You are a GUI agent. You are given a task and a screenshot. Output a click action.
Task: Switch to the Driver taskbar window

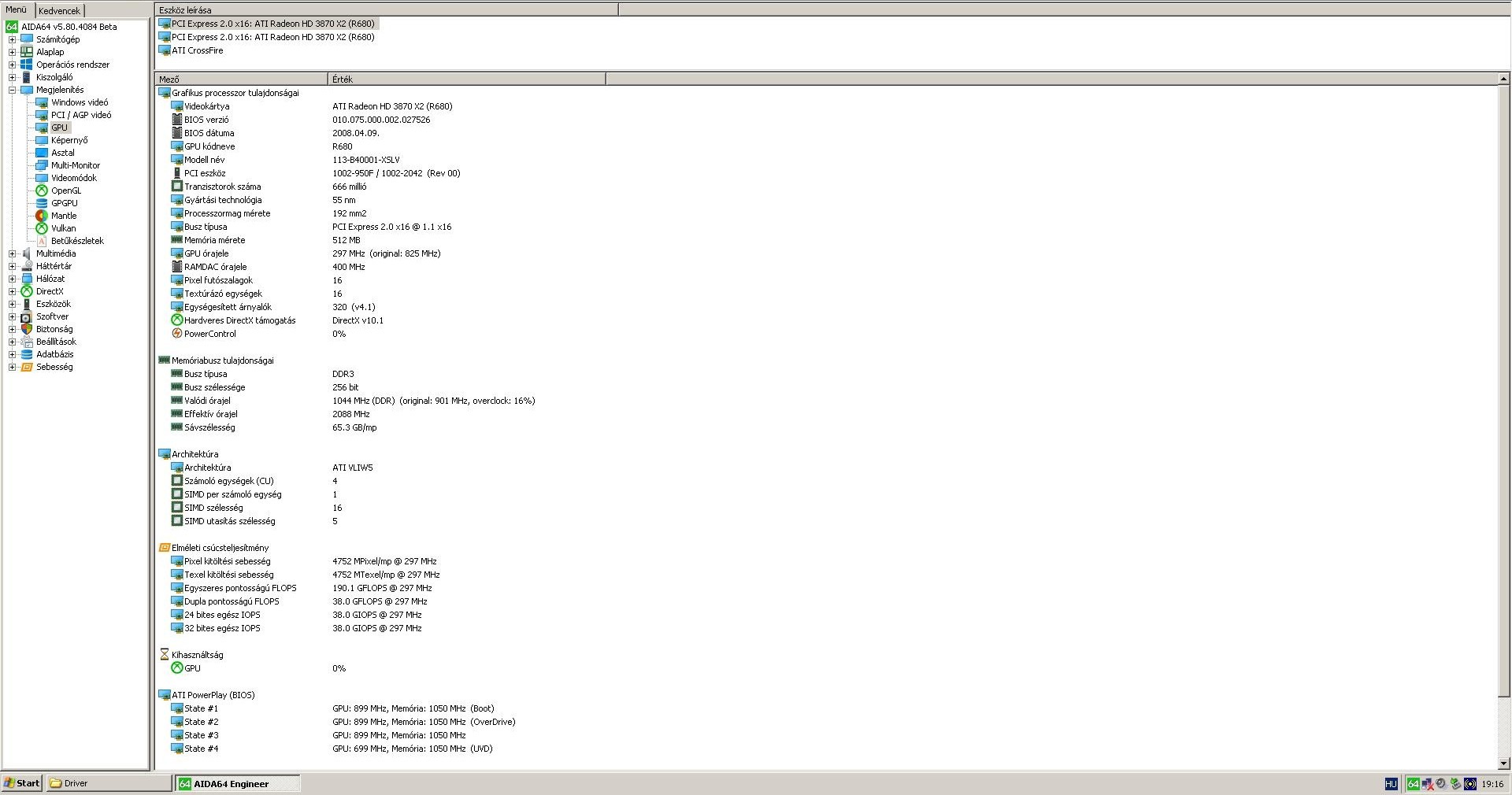click(109, 783)
